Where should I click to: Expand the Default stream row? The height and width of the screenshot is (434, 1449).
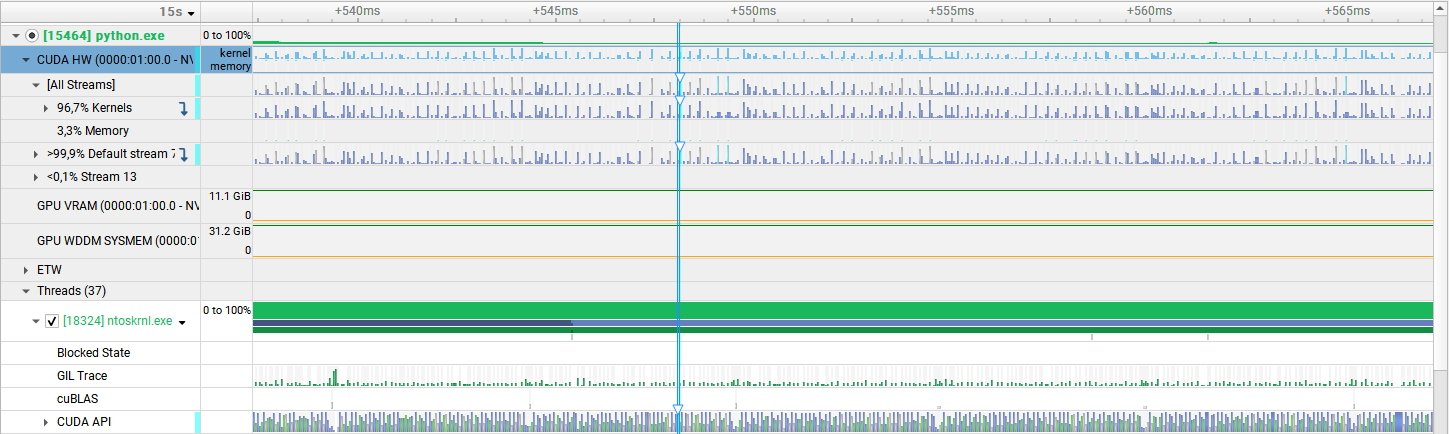[x=36, y=154]
